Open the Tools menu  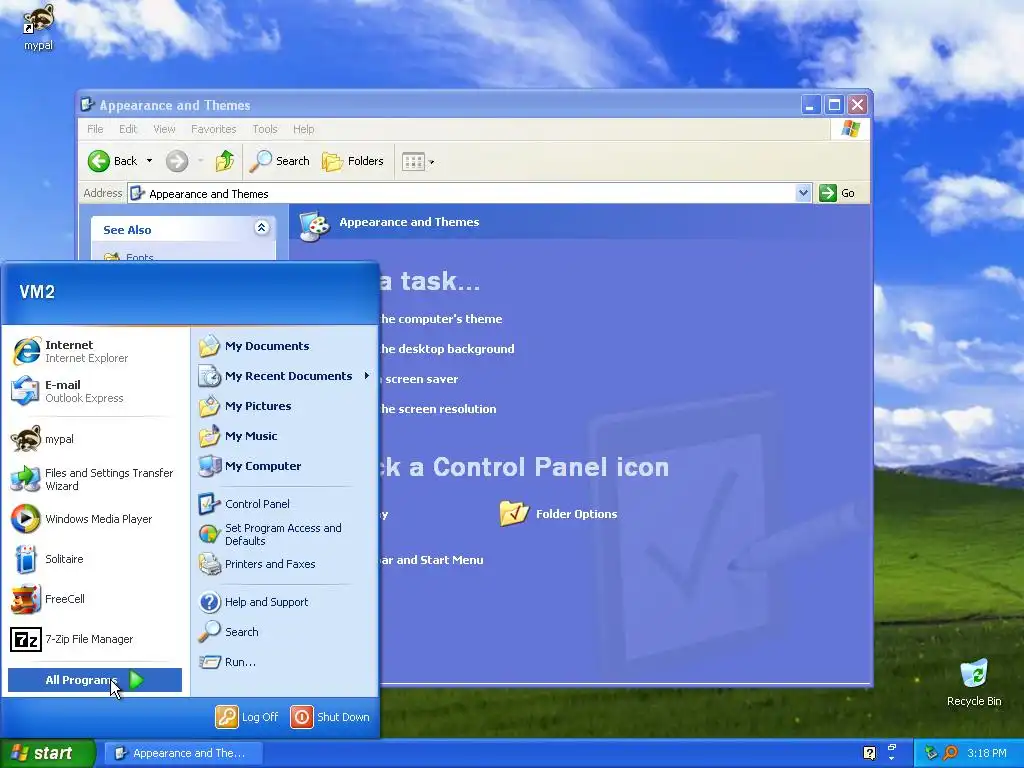click(265, 129)
